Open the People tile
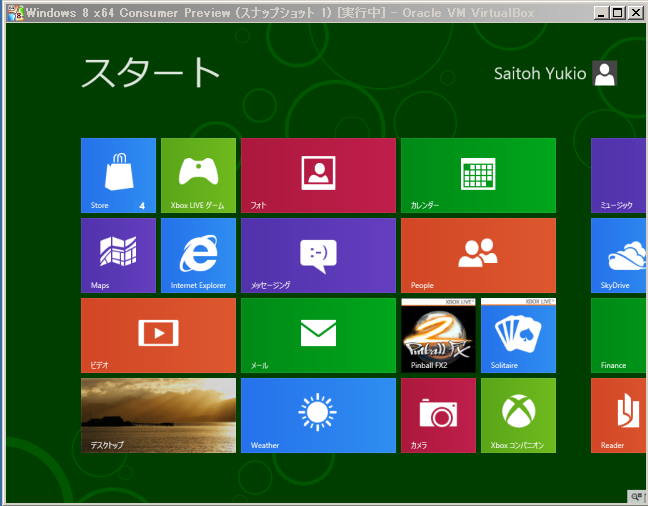The image size is (648, 506). point(478,255)
